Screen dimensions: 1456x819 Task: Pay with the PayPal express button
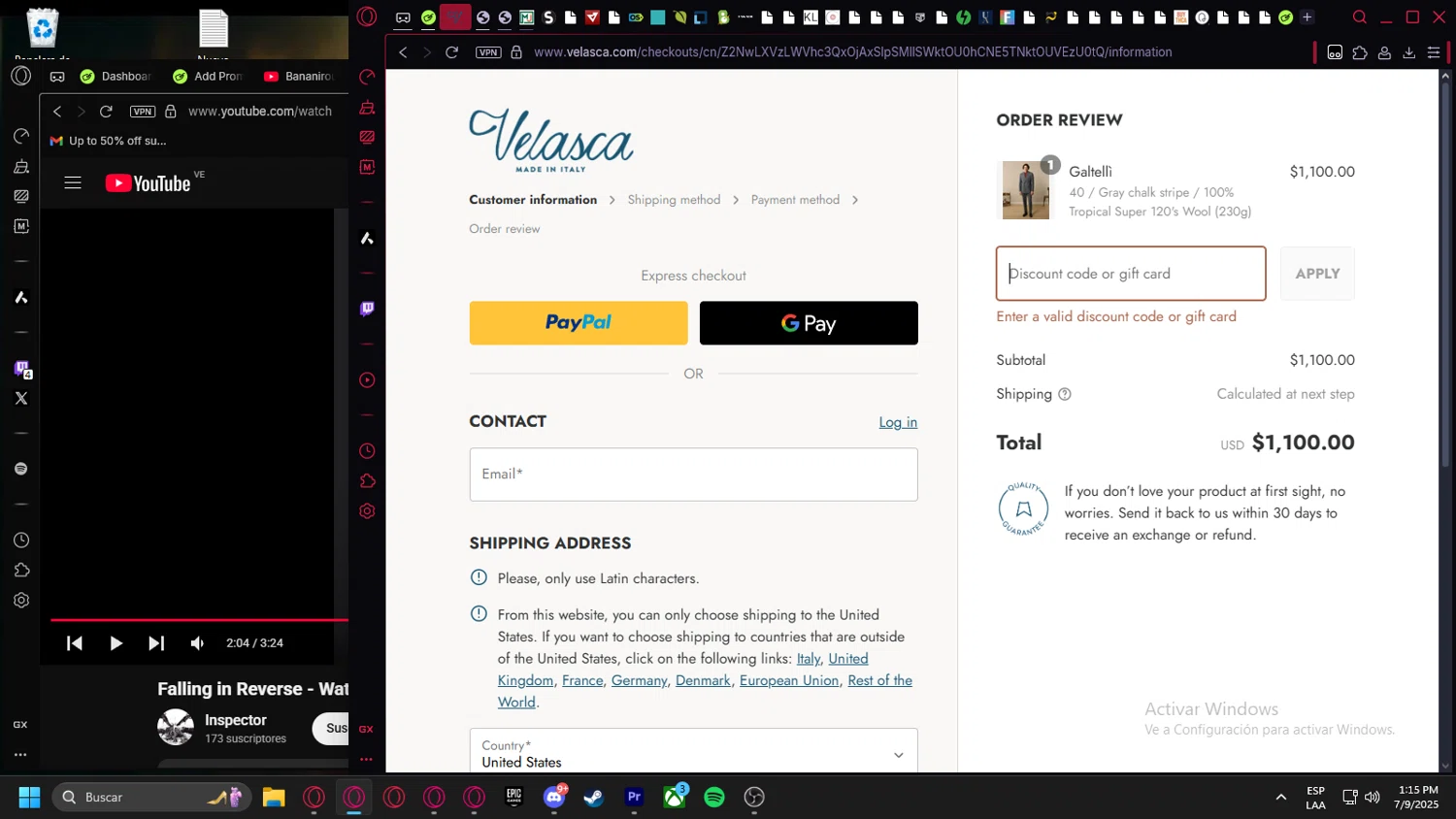pos(579,323)
